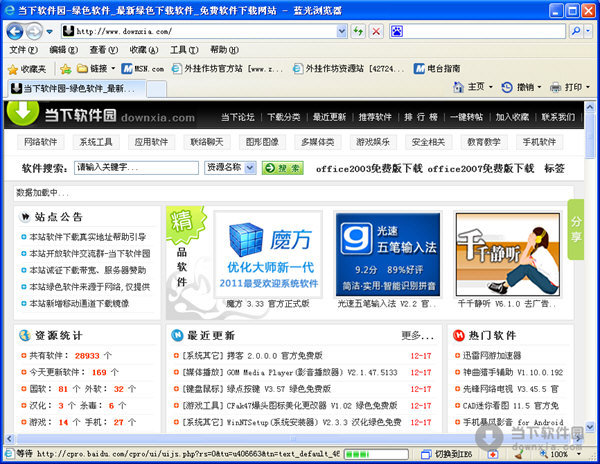Screen dimensions: 600x464
Task: Click the 切换到IE6 status bar button
Action: pyautogui.click(x=447, y=454)
